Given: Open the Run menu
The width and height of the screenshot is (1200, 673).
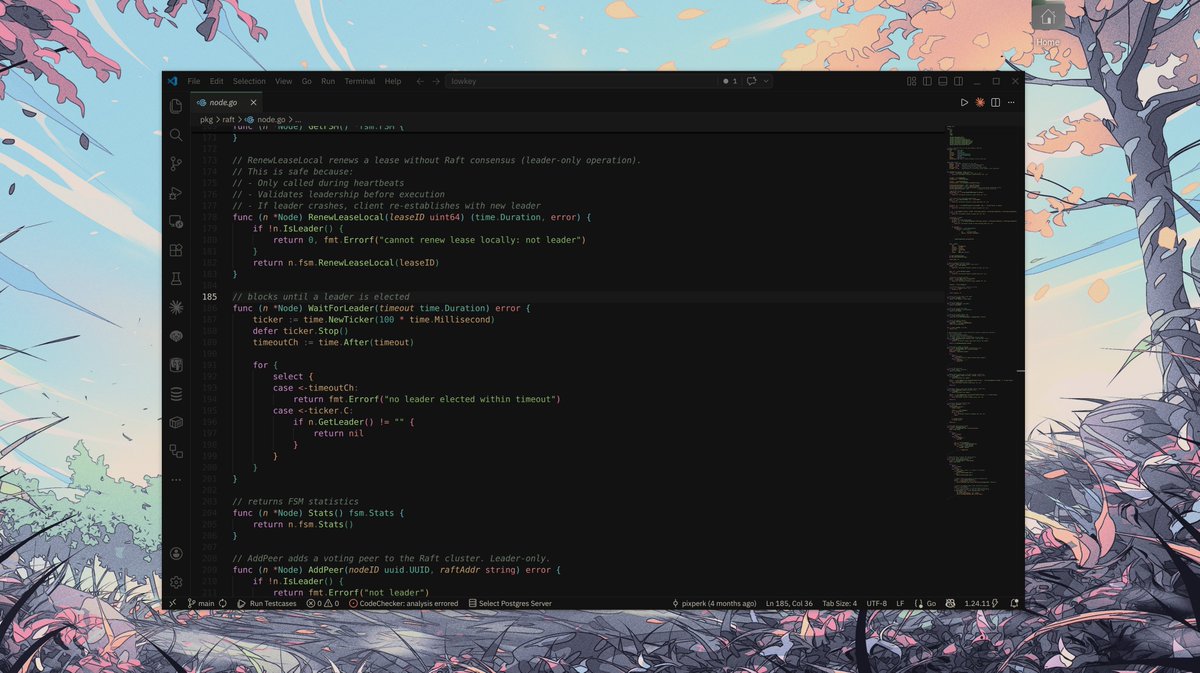Looking at the screenshot, I should coord(328,81).
